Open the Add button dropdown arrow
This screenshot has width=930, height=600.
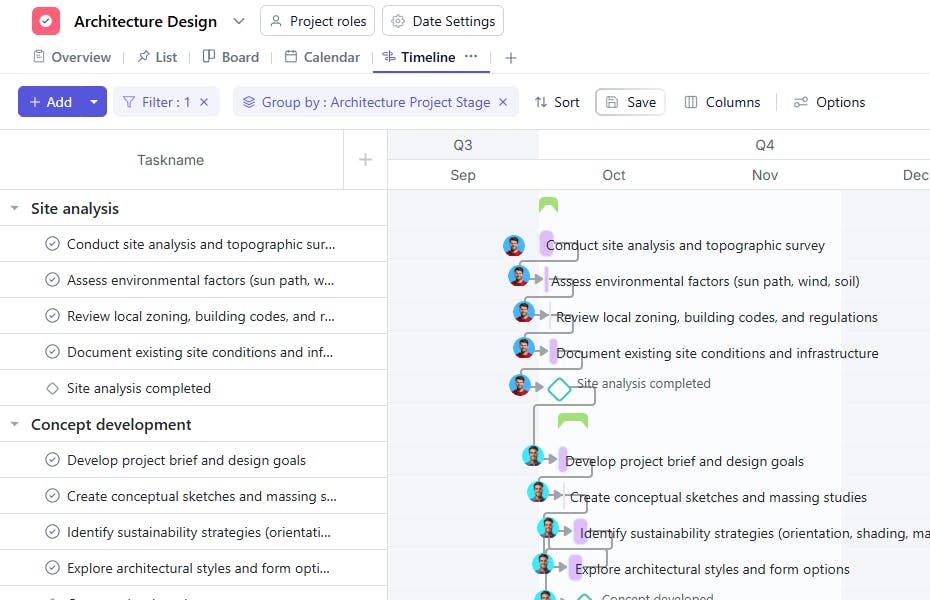(x=94, y=102)
